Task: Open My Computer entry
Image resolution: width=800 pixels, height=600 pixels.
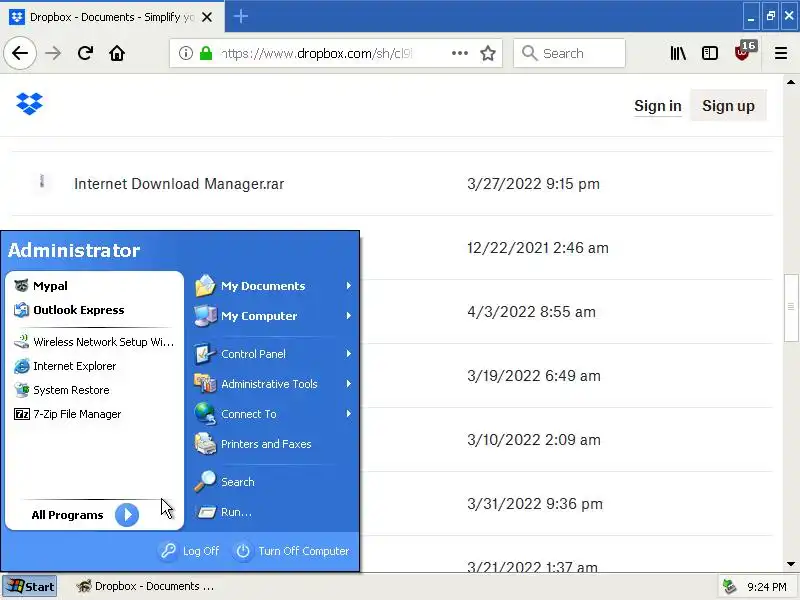Action: coord(273,316)
